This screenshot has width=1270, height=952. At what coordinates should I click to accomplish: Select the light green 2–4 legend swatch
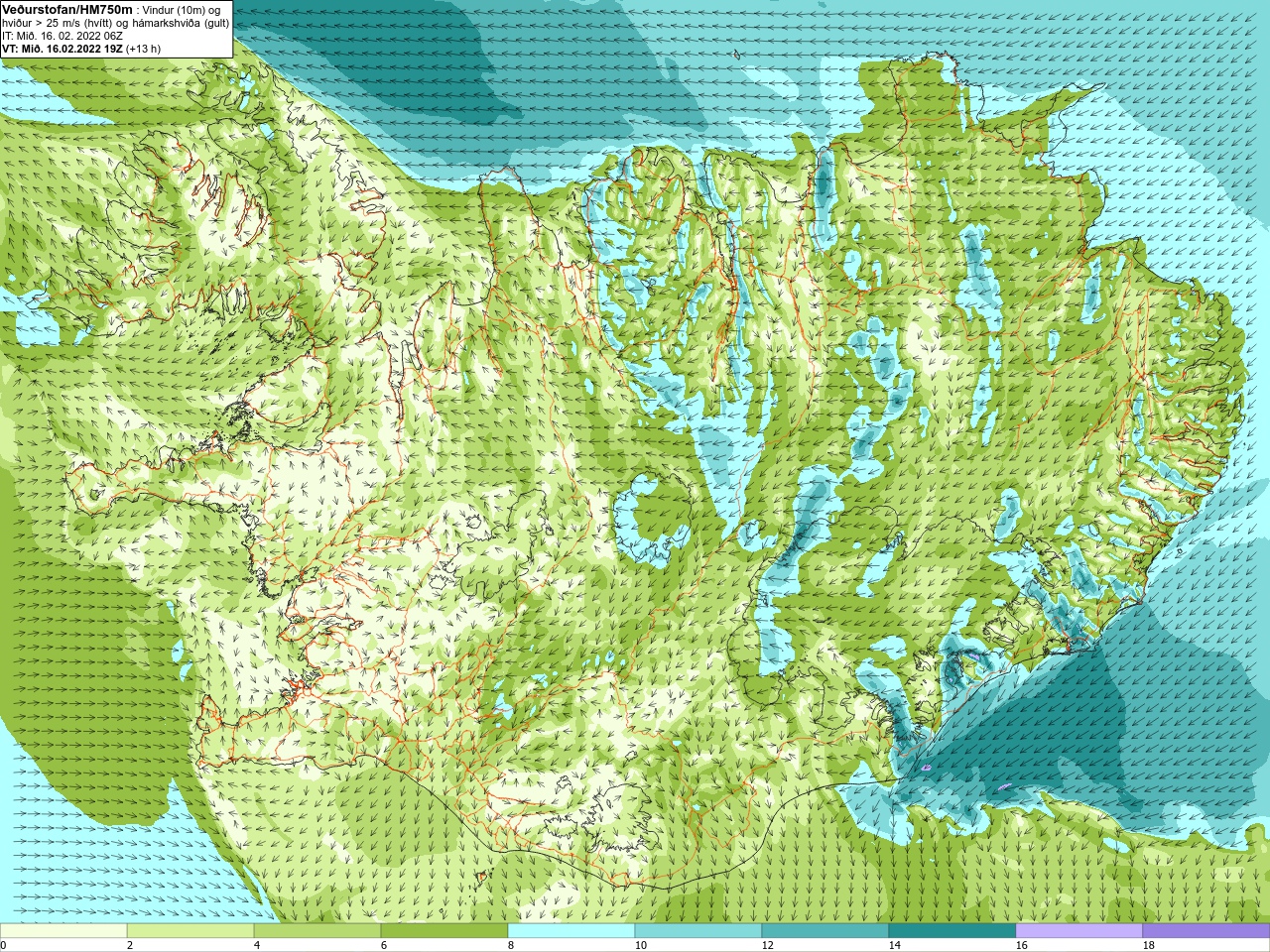point(190,931)
